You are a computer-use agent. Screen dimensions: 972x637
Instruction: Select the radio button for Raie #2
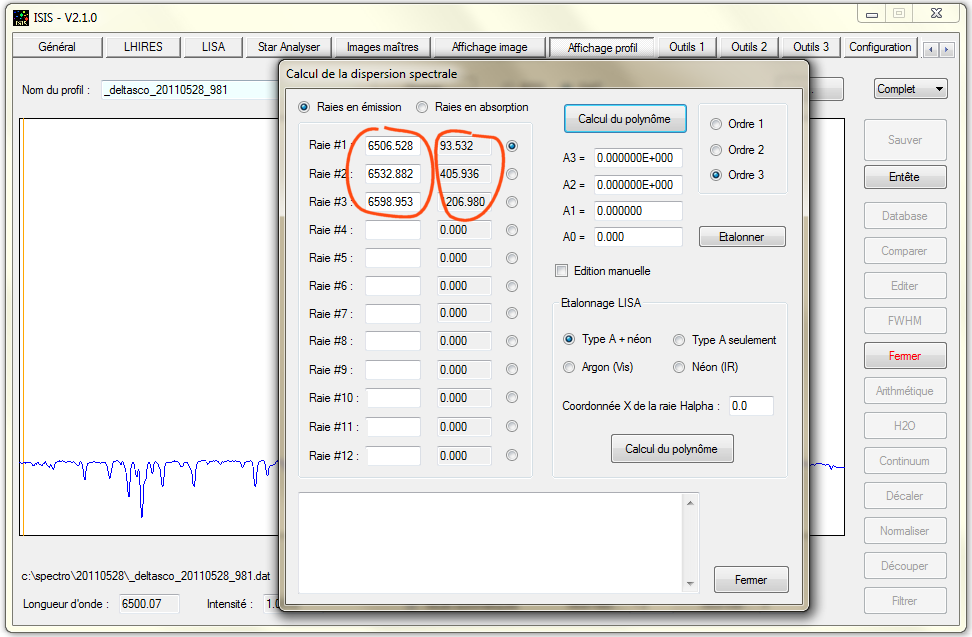click(513, 174)
